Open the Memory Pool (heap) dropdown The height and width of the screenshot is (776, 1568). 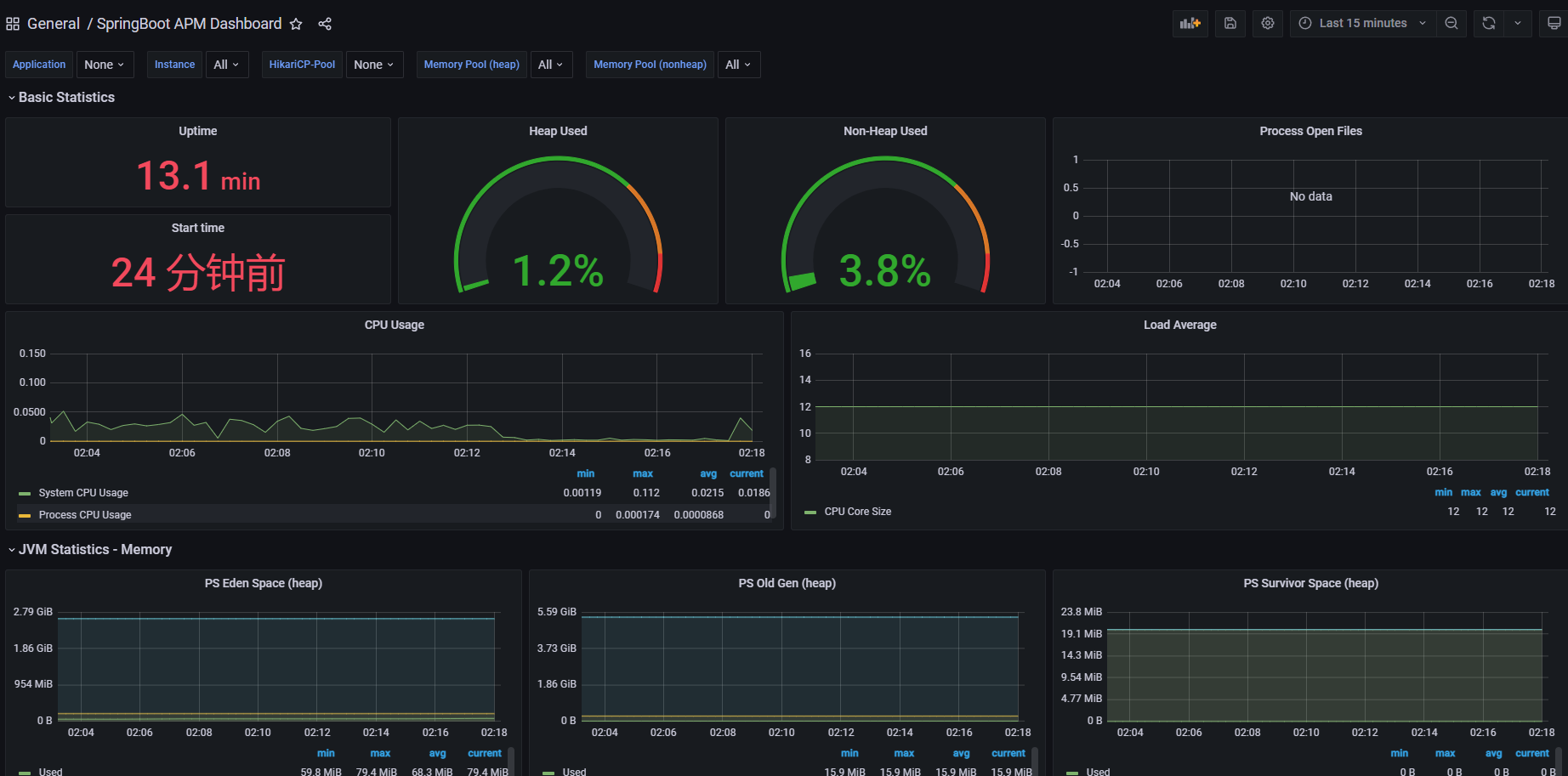550,65
